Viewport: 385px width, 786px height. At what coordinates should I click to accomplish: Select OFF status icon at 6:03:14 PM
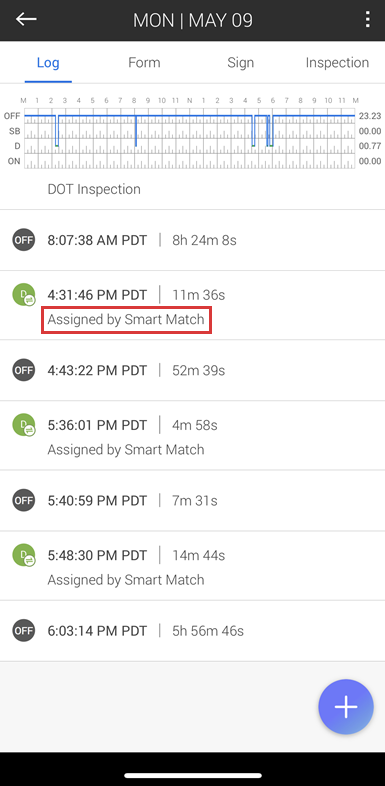24,631
